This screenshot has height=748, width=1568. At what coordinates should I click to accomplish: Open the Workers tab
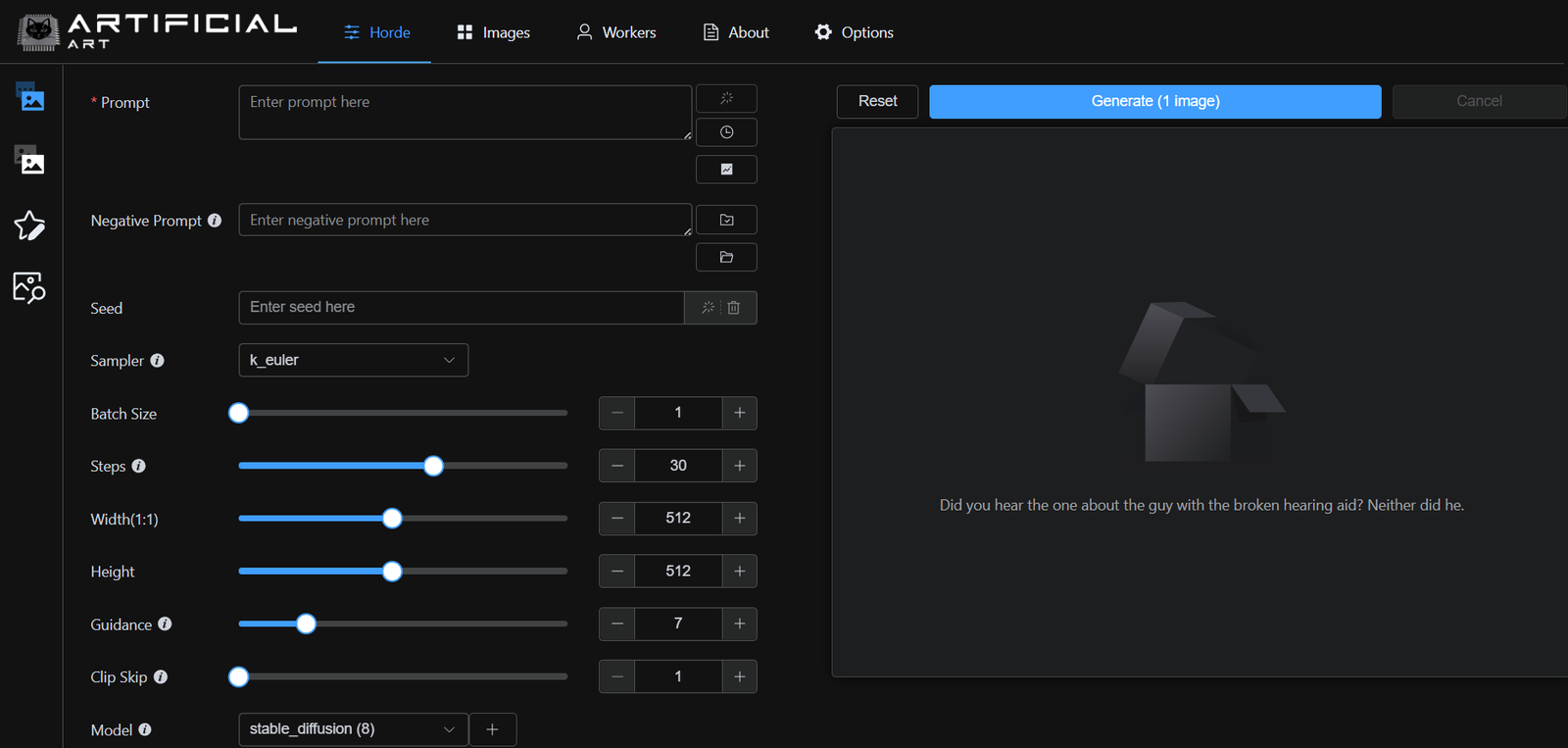(x=616, y=32)
